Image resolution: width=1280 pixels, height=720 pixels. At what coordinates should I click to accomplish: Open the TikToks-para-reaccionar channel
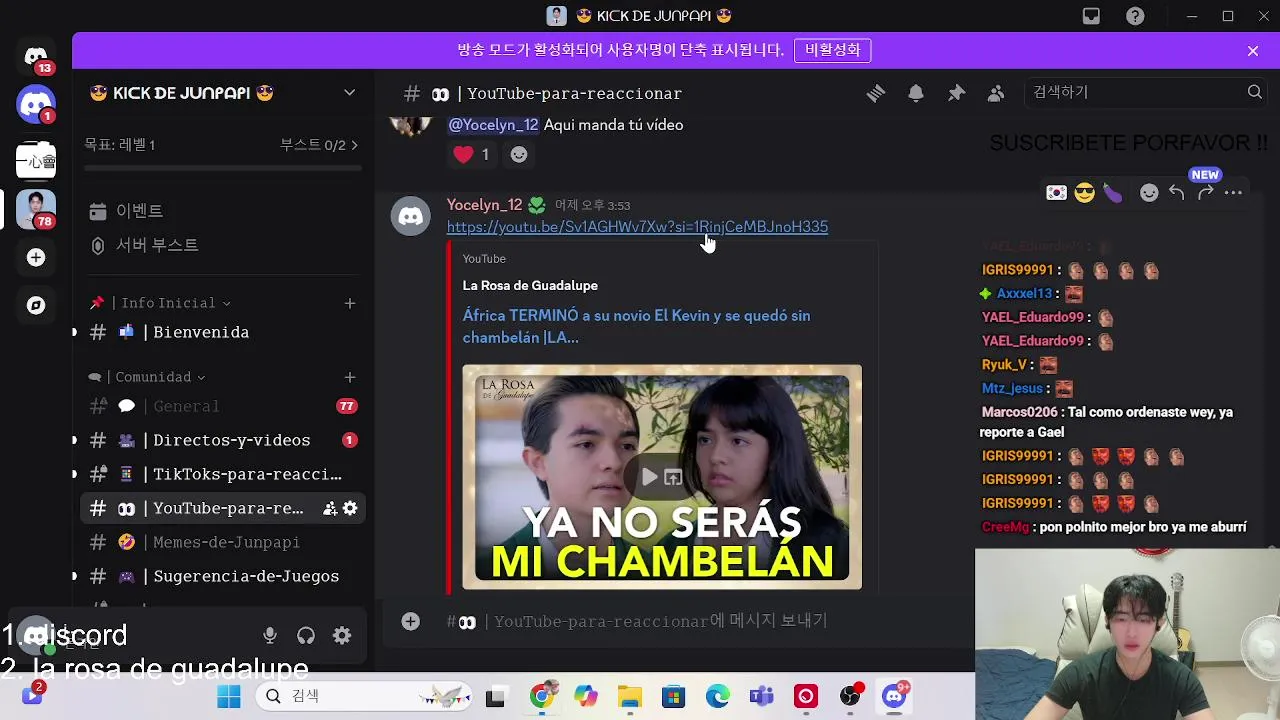click(222, 474)
